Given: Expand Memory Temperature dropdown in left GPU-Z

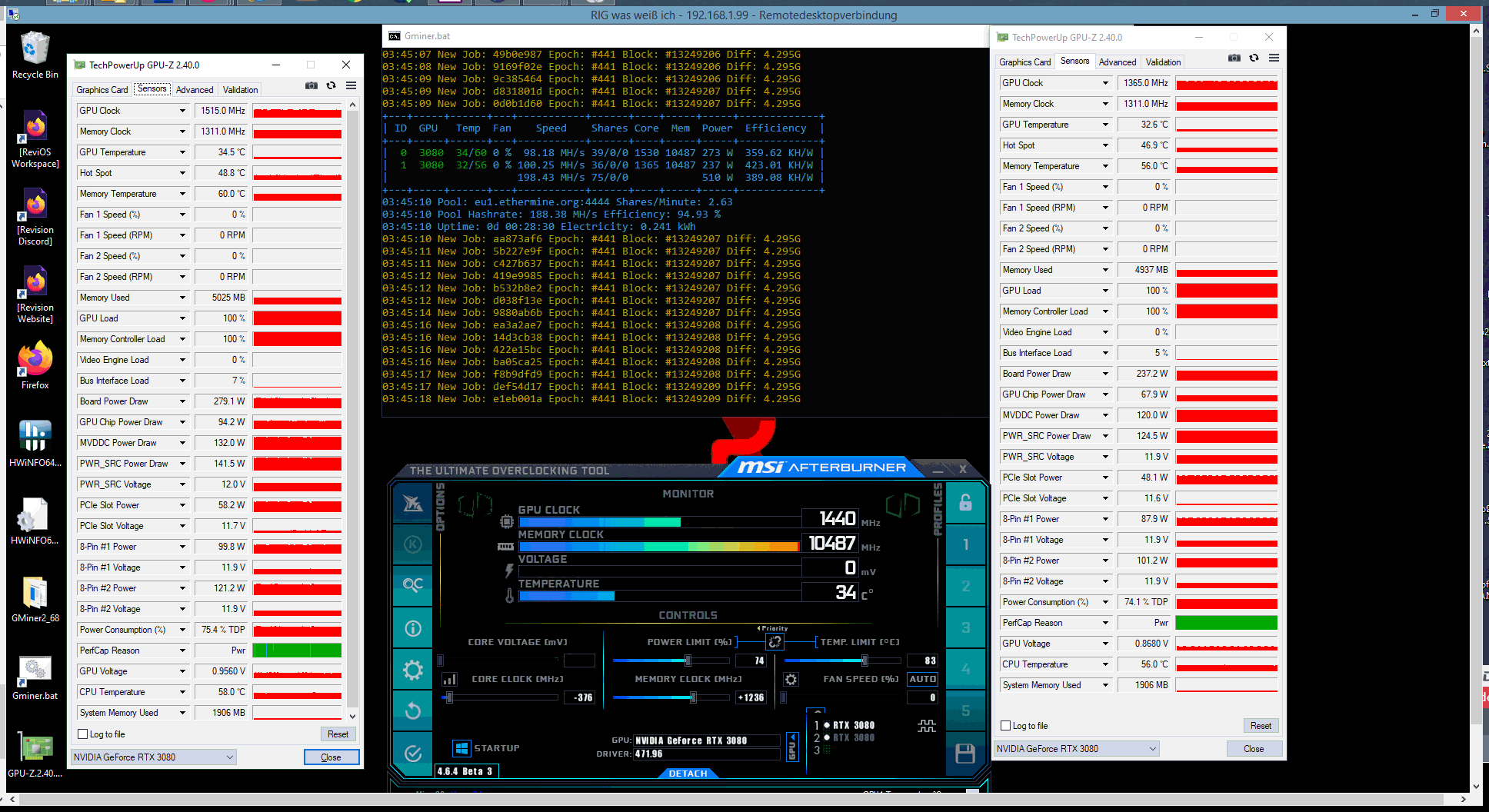Looking at the screenshot, I should click(x=182, y=194).
